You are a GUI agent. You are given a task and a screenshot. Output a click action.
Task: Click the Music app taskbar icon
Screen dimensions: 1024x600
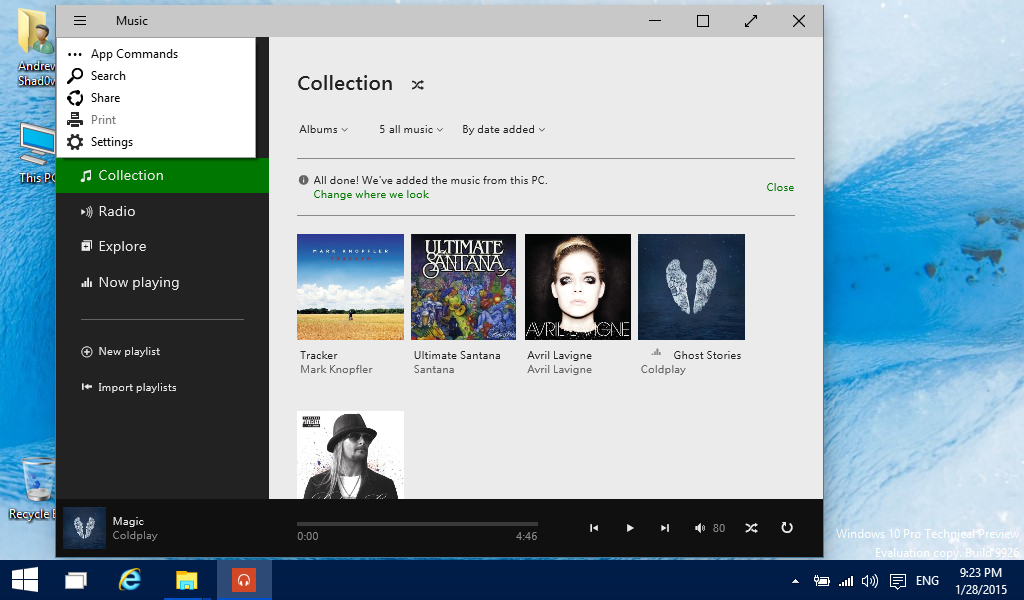[x=244, y=580]
